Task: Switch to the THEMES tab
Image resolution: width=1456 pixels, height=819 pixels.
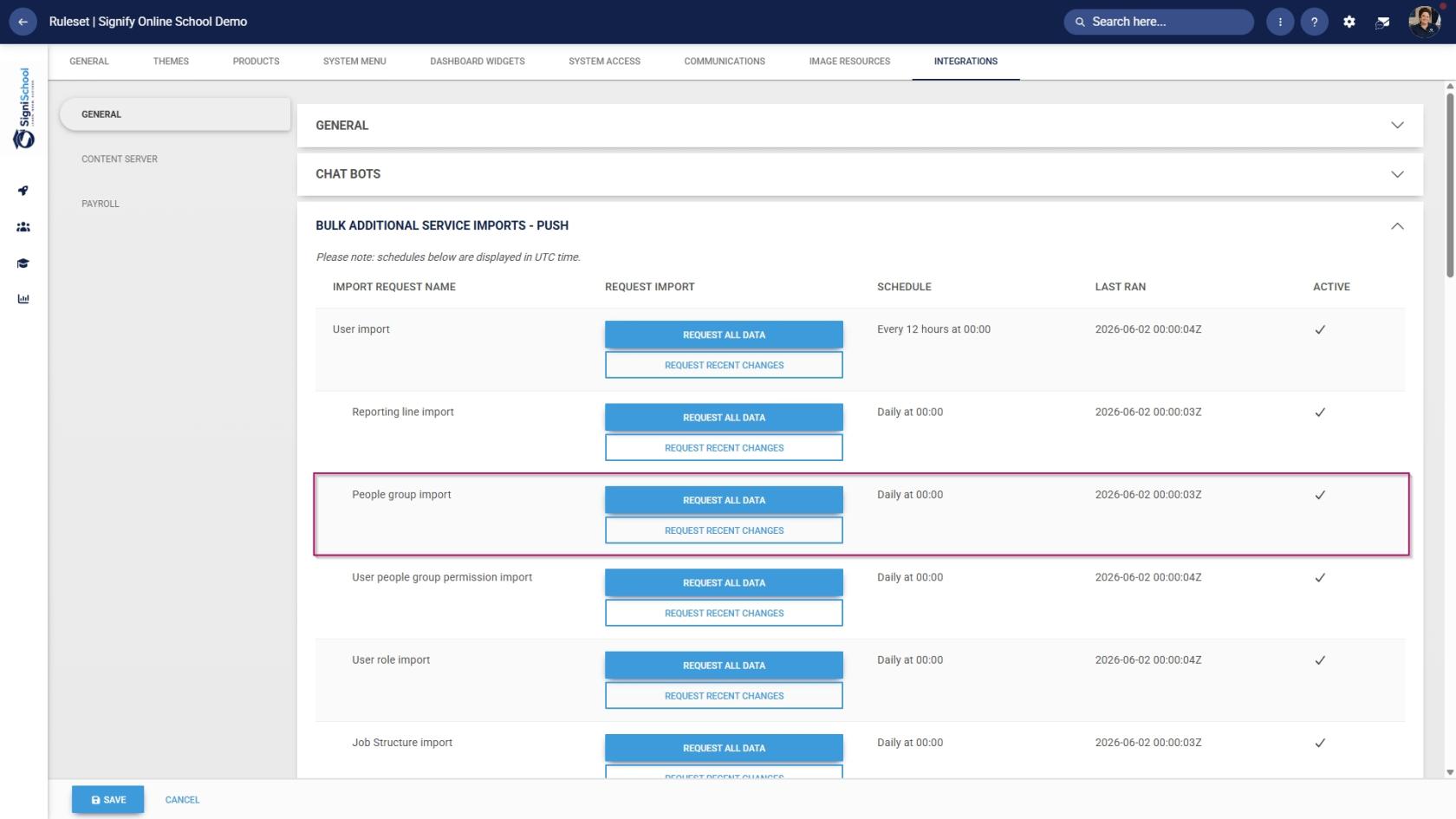Action: point(171,62)
